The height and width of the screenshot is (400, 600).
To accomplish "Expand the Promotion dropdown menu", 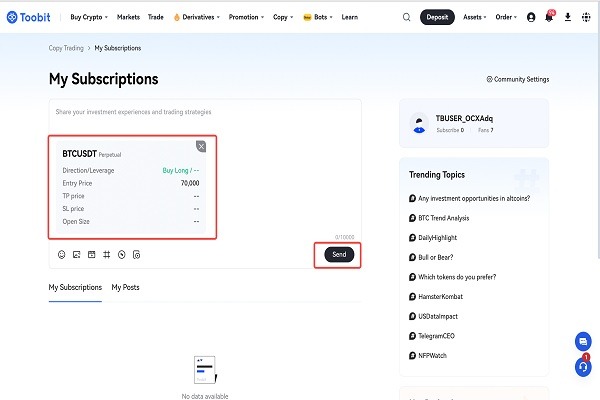I will [246, 17].
